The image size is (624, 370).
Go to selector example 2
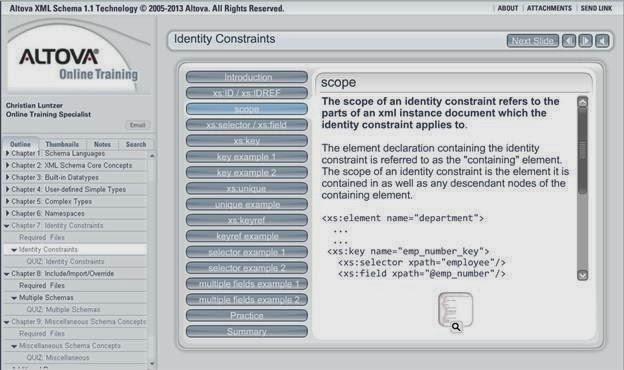[247, 268]
